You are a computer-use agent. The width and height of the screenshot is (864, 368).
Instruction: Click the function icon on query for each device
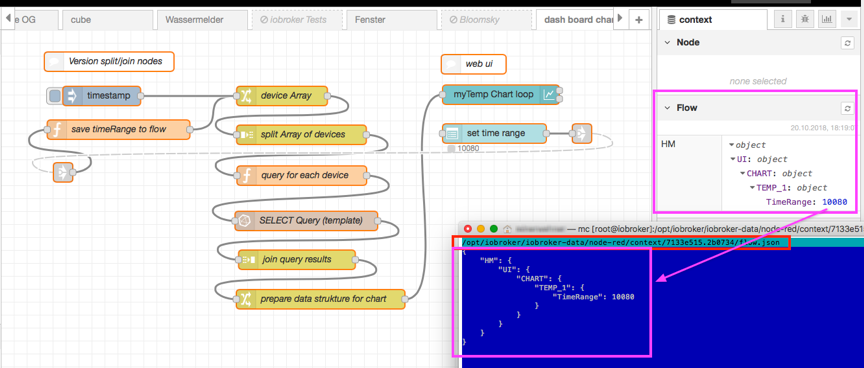(x=245, y=176)
